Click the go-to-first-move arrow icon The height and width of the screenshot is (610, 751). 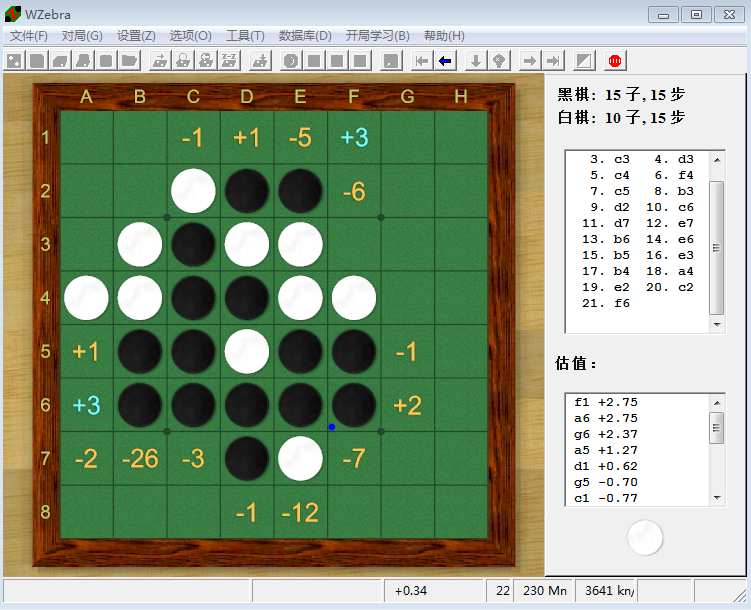(x=422, y=61)
